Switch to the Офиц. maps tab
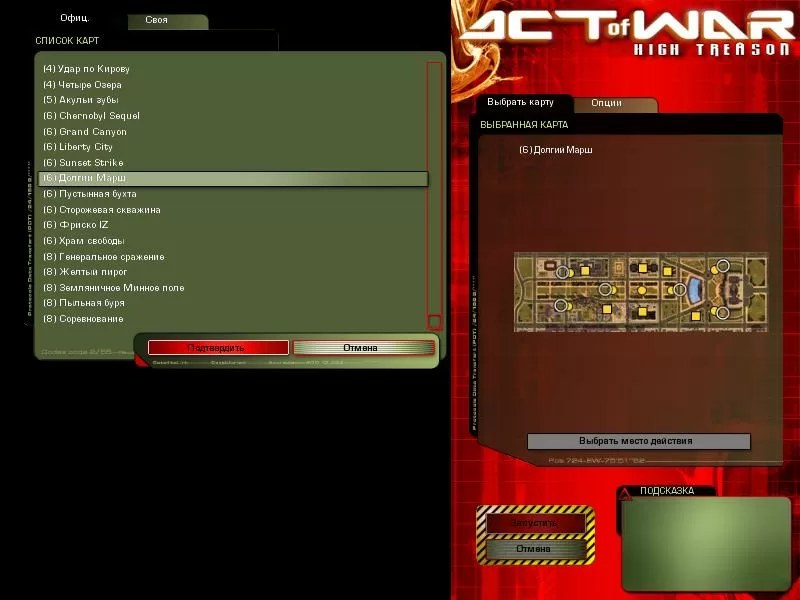Image resolution: width=800 pixels, height=600 pixels. 75,18
